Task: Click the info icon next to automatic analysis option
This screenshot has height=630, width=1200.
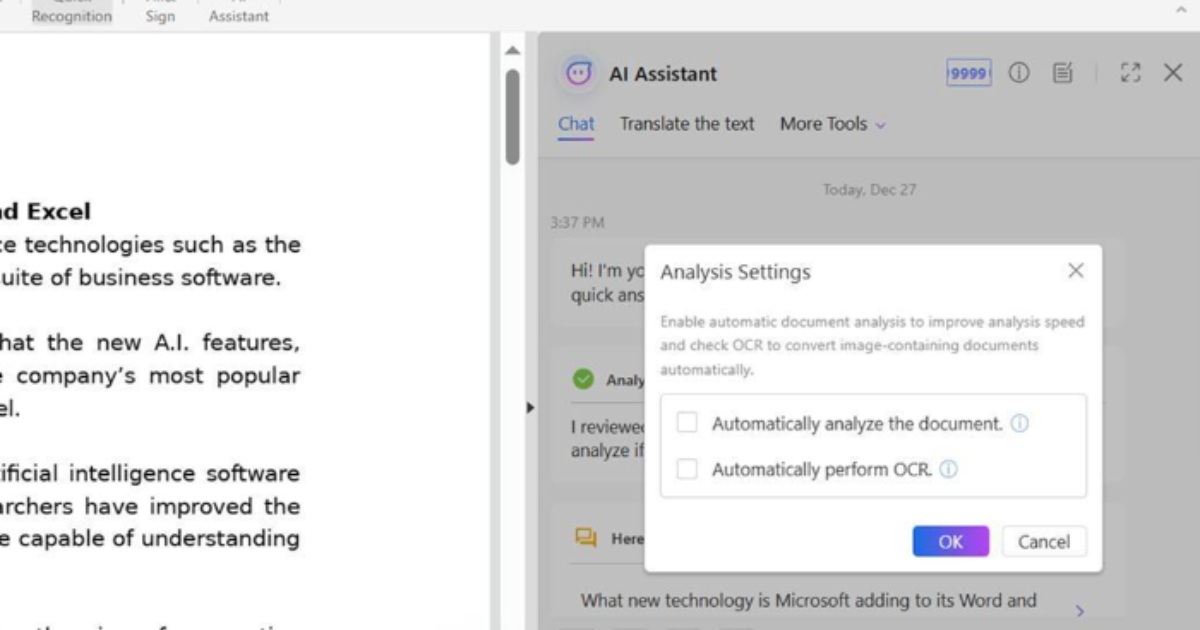Action: (1021, 423)
